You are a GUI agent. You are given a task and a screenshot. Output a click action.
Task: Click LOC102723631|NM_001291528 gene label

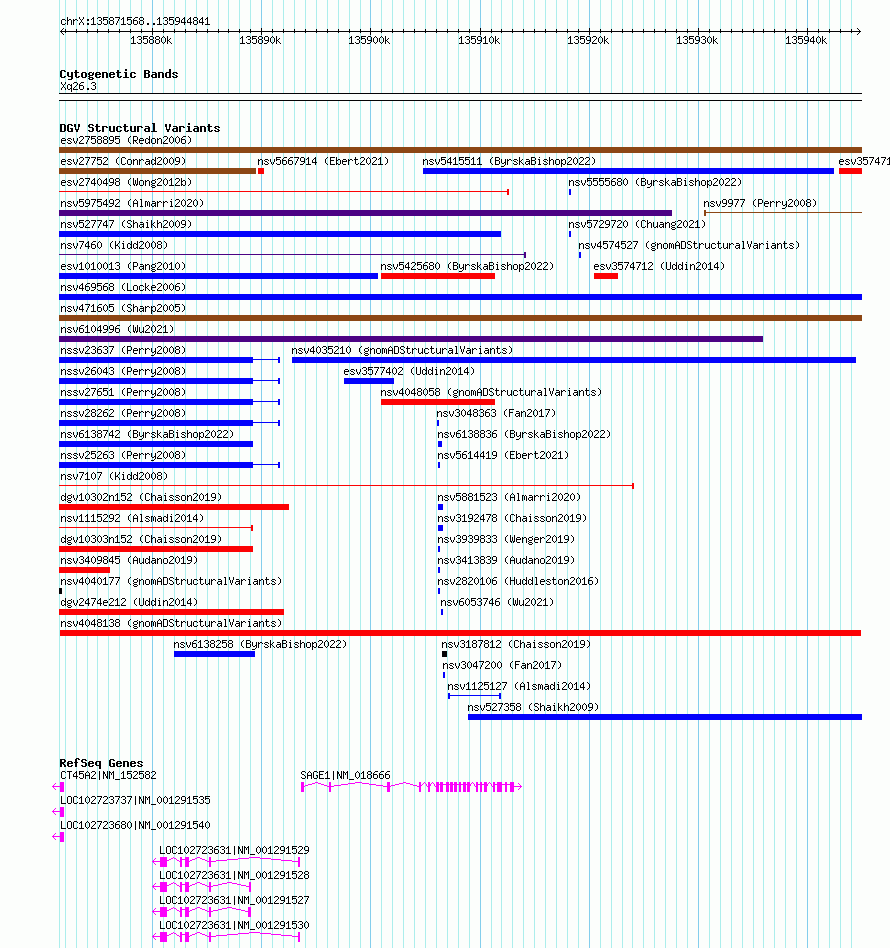tap(234, 875)
